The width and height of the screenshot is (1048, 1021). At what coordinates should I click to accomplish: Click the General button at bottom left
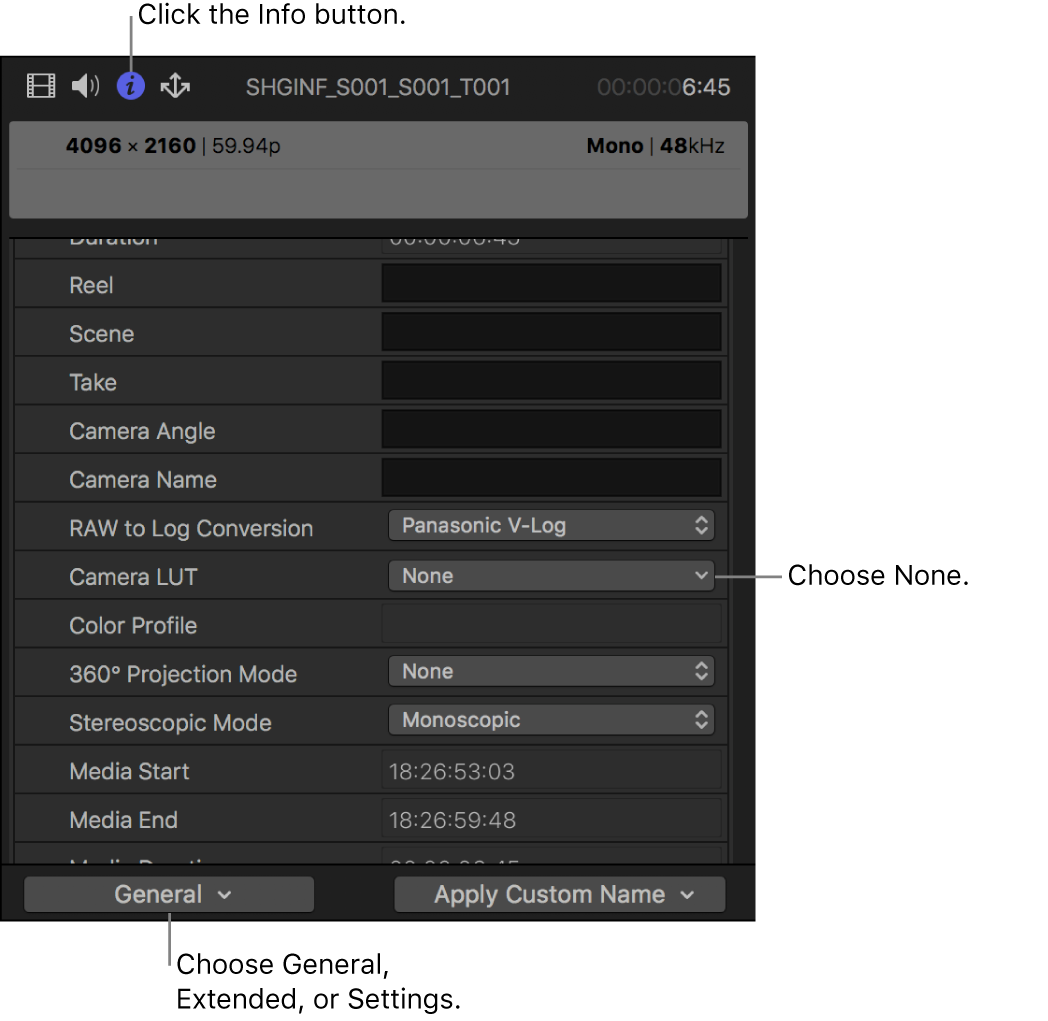tap(168, 894)
